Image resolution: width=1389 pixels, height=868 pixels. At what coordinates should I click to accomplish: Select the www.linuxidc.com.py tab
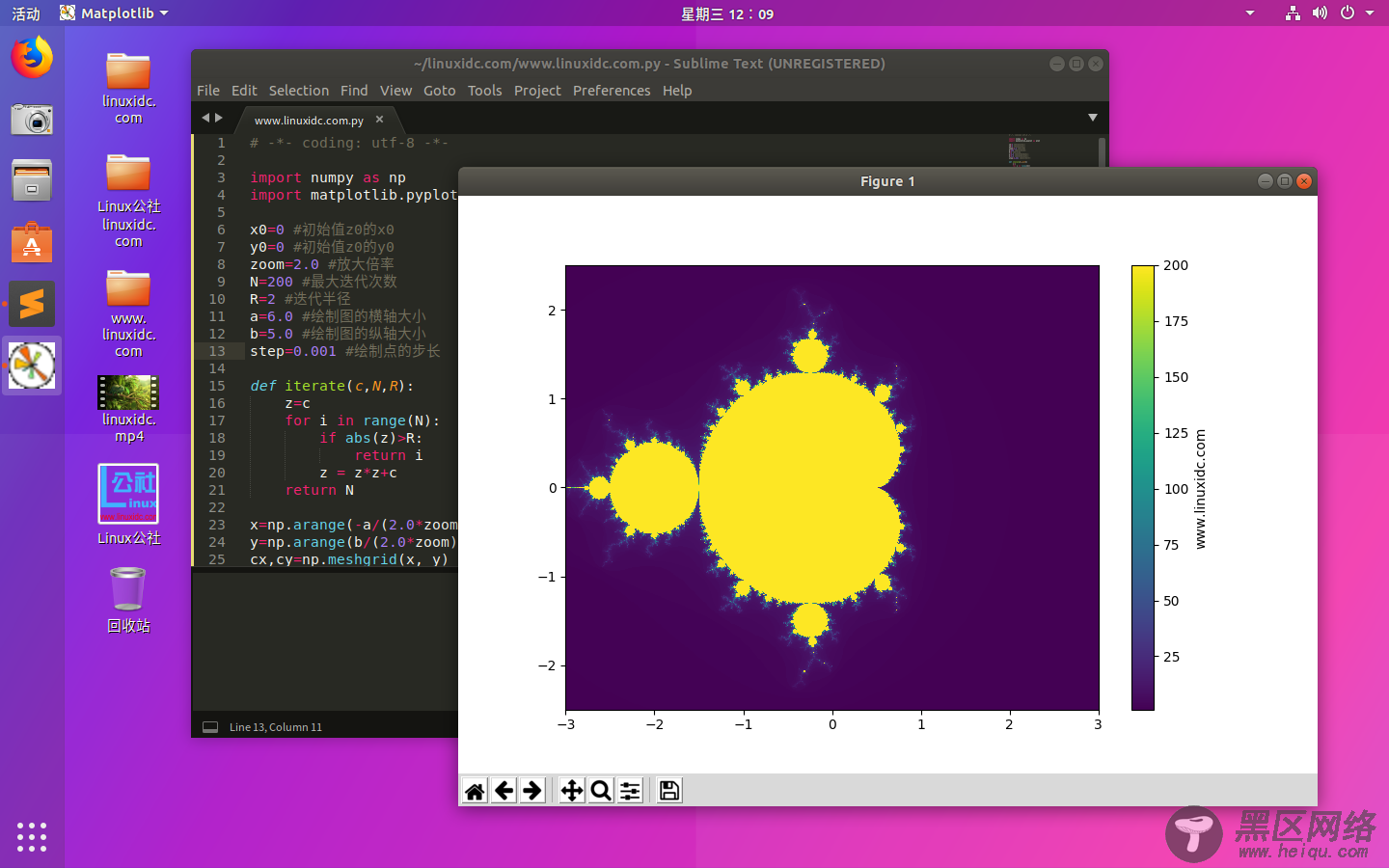click(x=309, y=121)
